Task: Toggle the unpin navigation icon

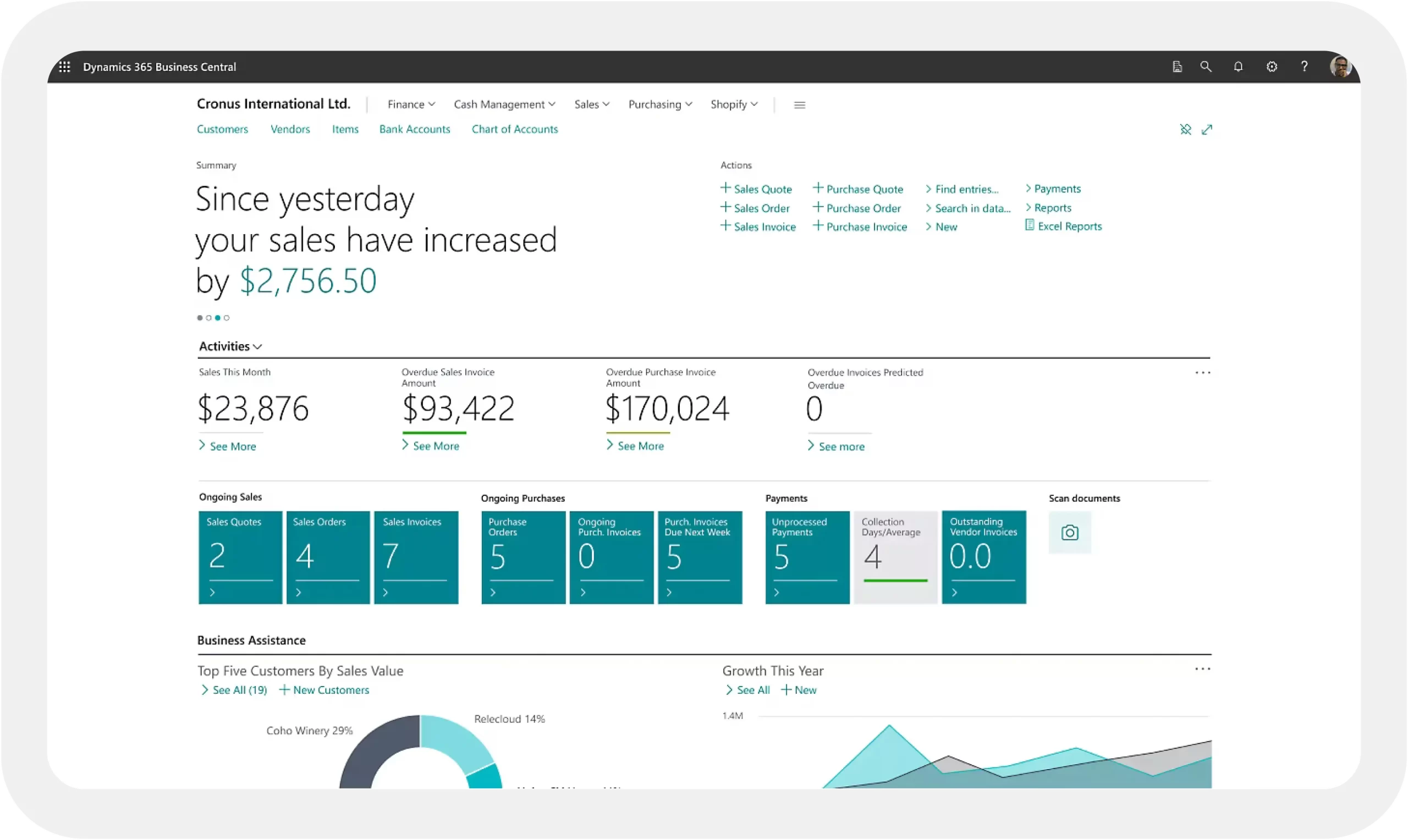Action: point(1185,130)
